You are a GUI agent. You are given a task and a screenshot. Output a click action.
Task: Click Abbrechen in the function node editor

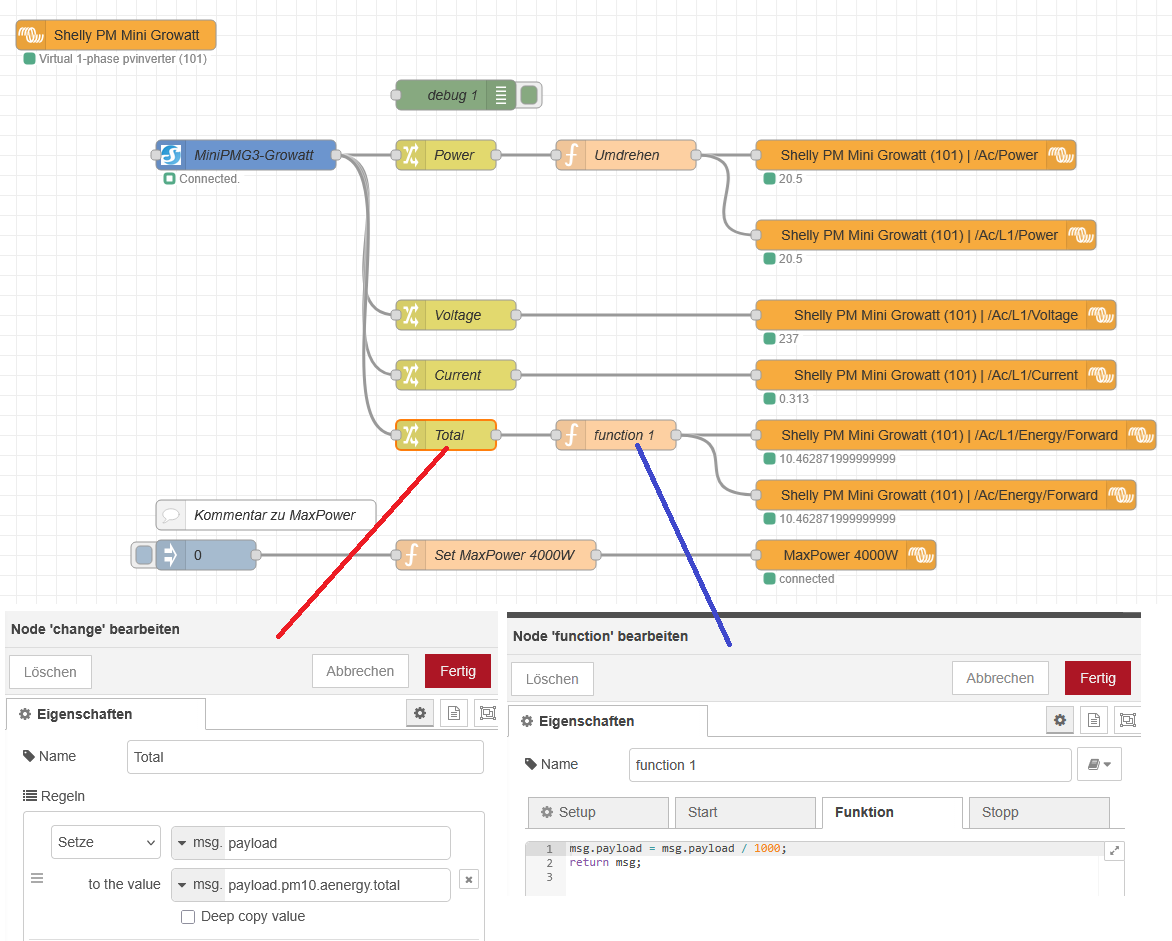[999, 678]
